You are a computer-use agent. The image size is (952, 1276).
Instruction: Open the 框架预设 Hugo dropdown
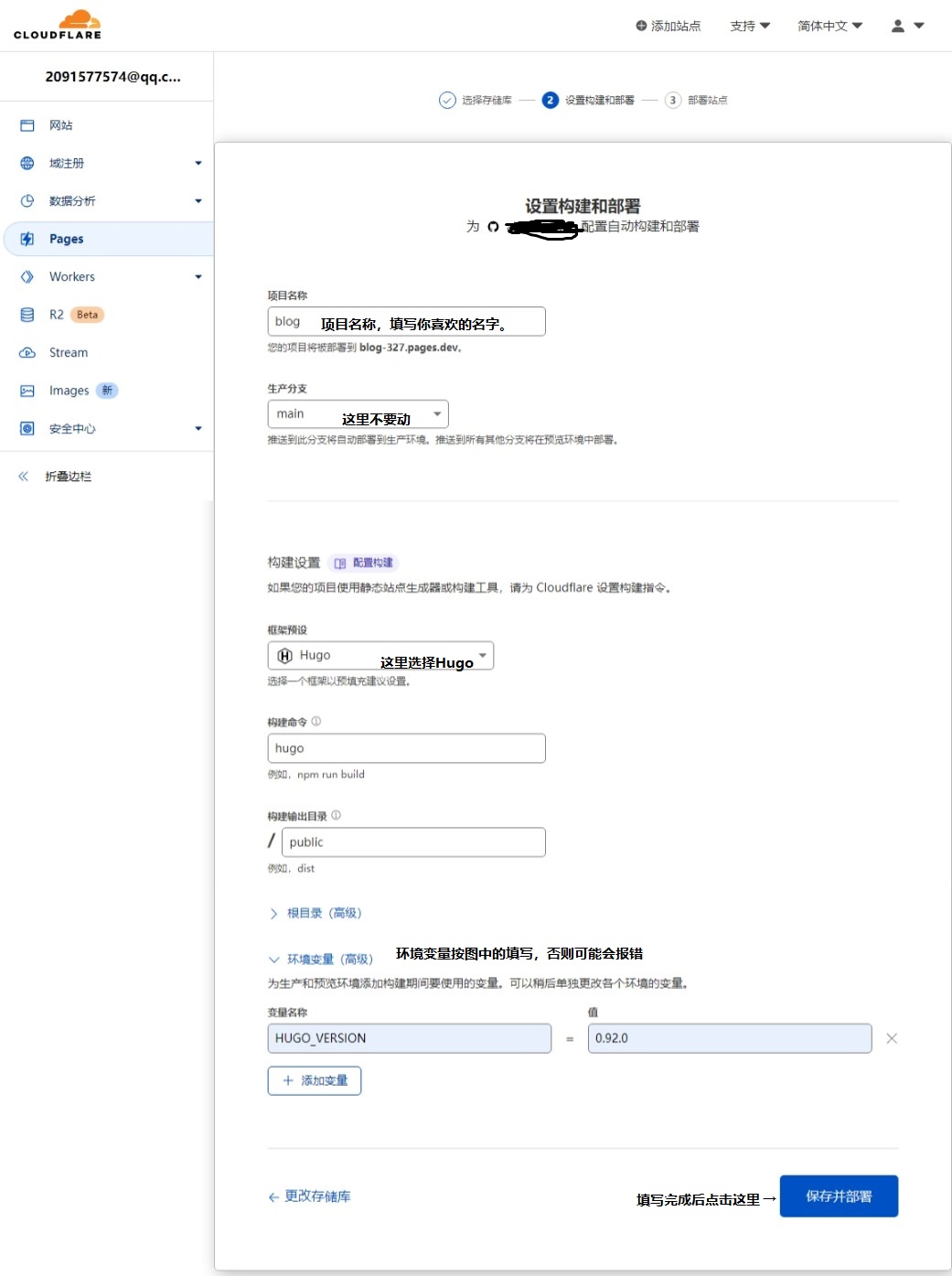coord(380,655)
